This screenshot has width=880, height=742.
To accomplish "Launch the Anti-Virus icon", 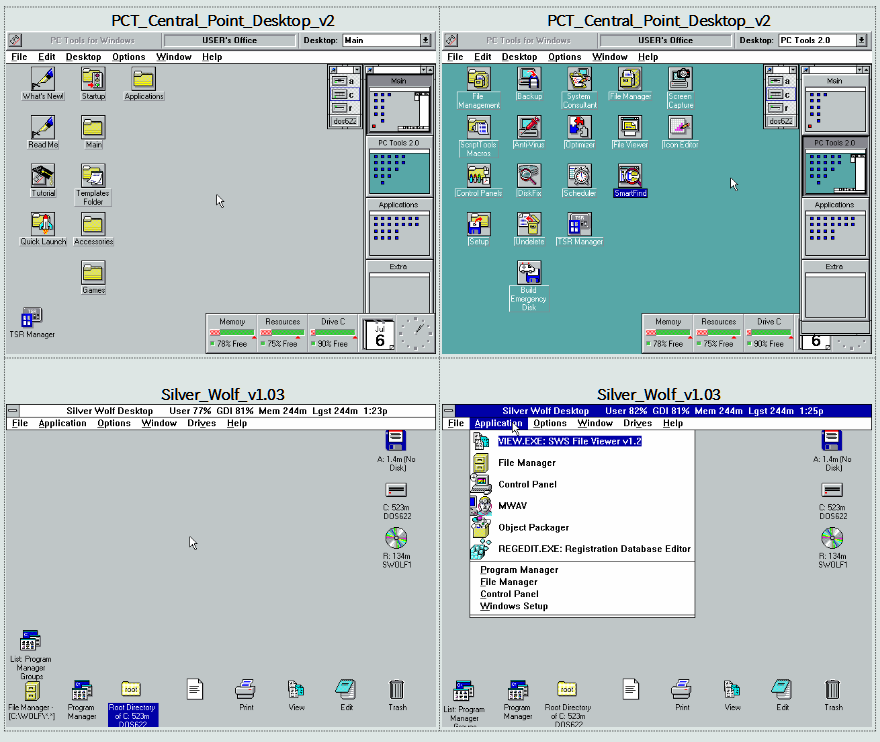I will click(529, 132).
